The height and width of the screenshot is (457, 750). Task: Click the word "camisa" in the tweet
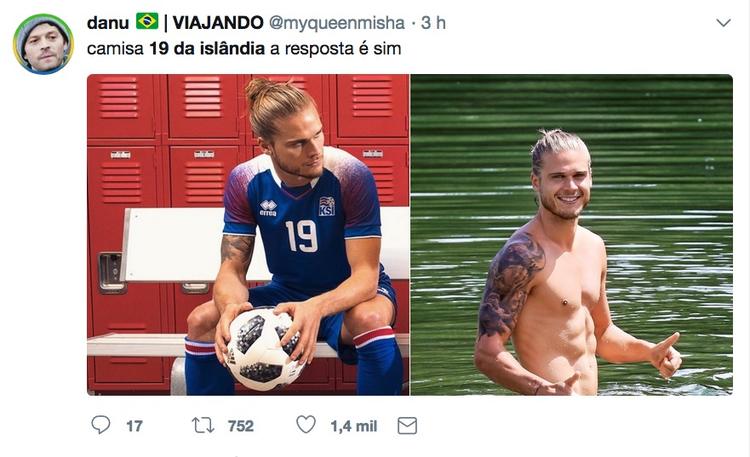coord(109,48)
